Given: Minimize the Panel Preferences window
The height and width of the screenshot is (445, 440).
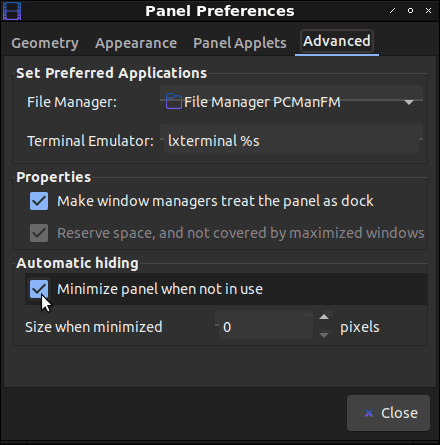Looking at the screenshot, I should (x=393, y=11).
